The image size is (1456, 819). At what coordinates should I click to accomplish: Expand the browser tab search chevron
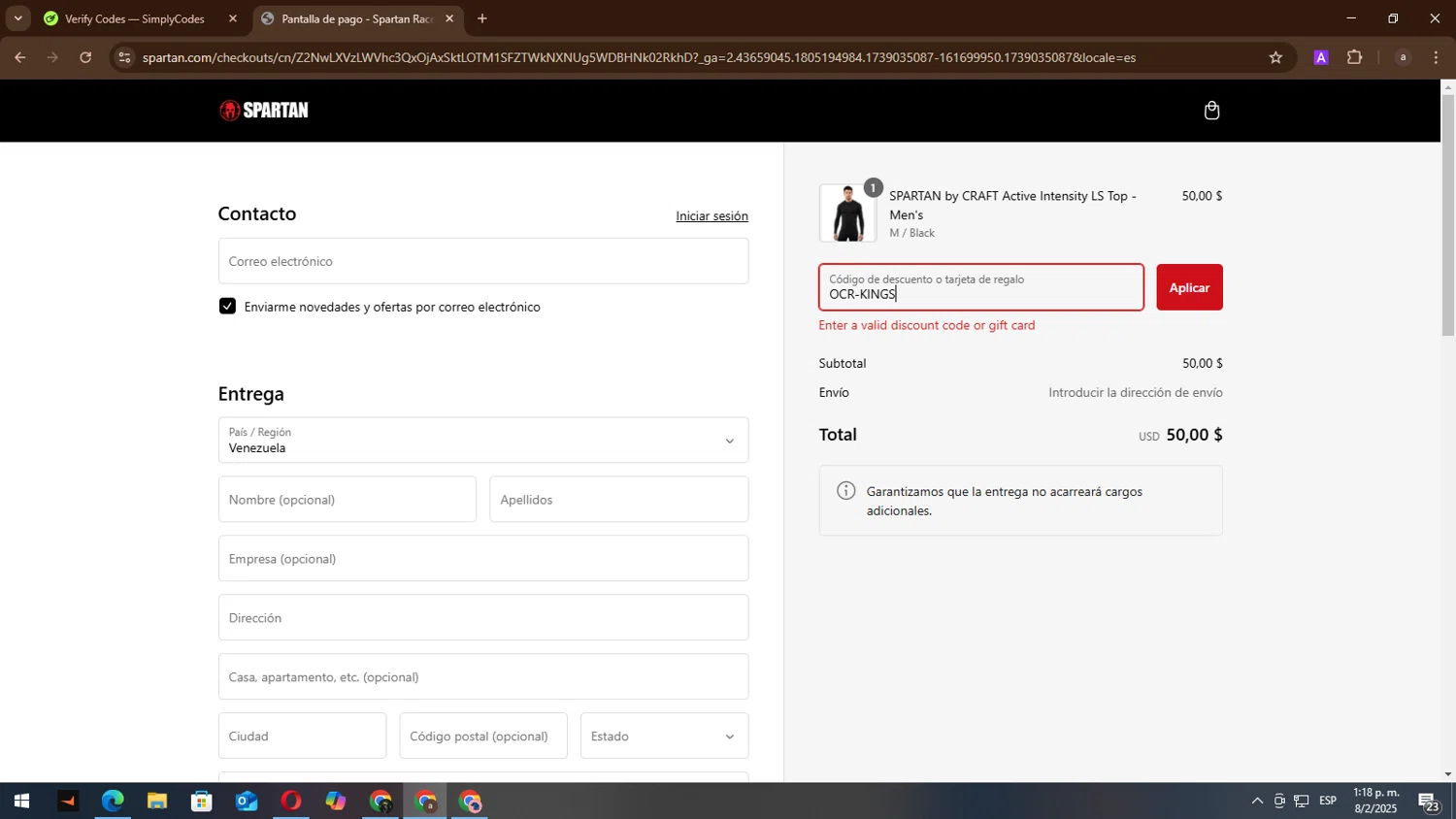click(17, 18)
